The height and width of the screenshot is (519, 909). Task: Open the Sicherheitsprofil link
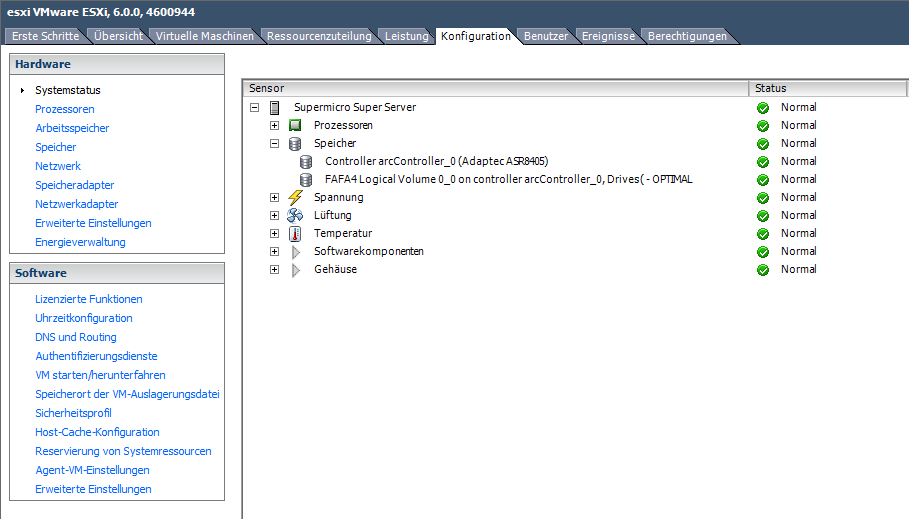pos(73,413)
